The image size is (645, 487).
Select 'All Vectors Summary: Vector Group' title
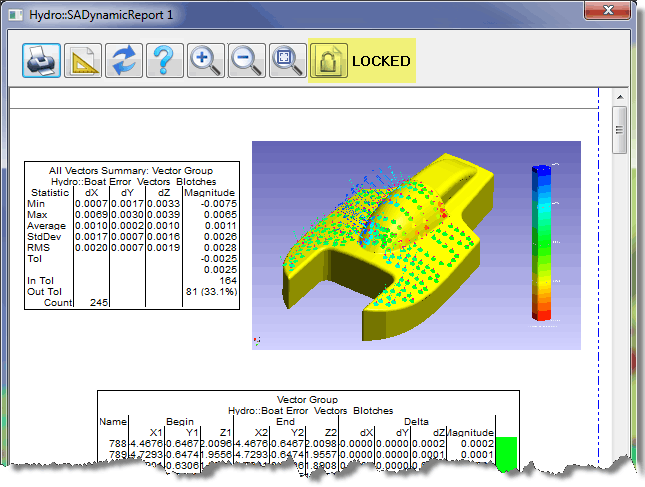point(131,171)
